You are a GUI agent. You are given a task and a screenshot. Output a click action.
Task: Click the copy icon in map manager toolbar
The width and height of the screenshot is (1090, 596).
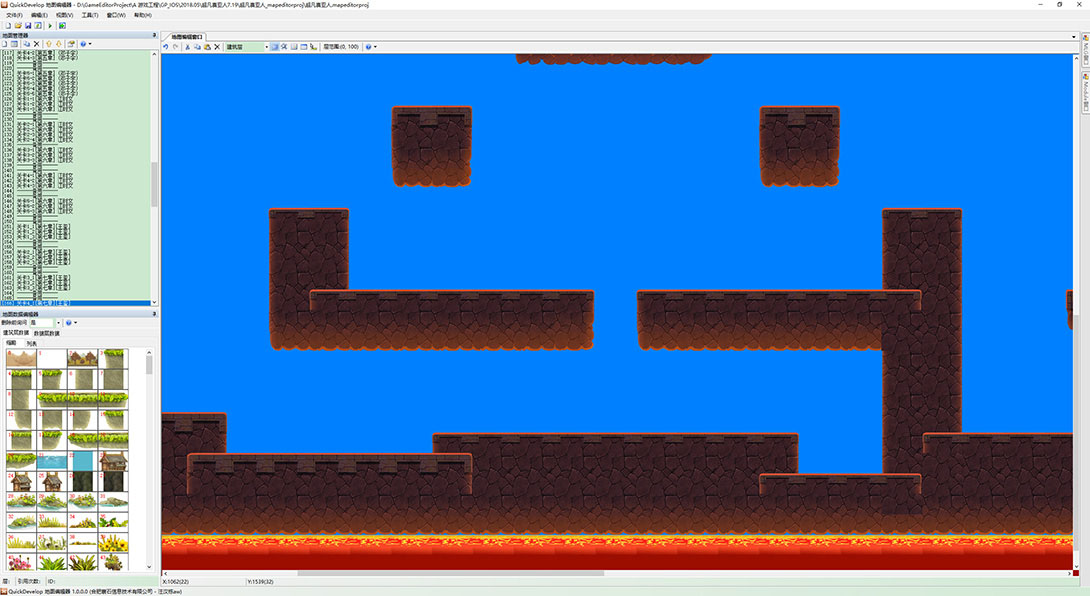click(26, 44)
